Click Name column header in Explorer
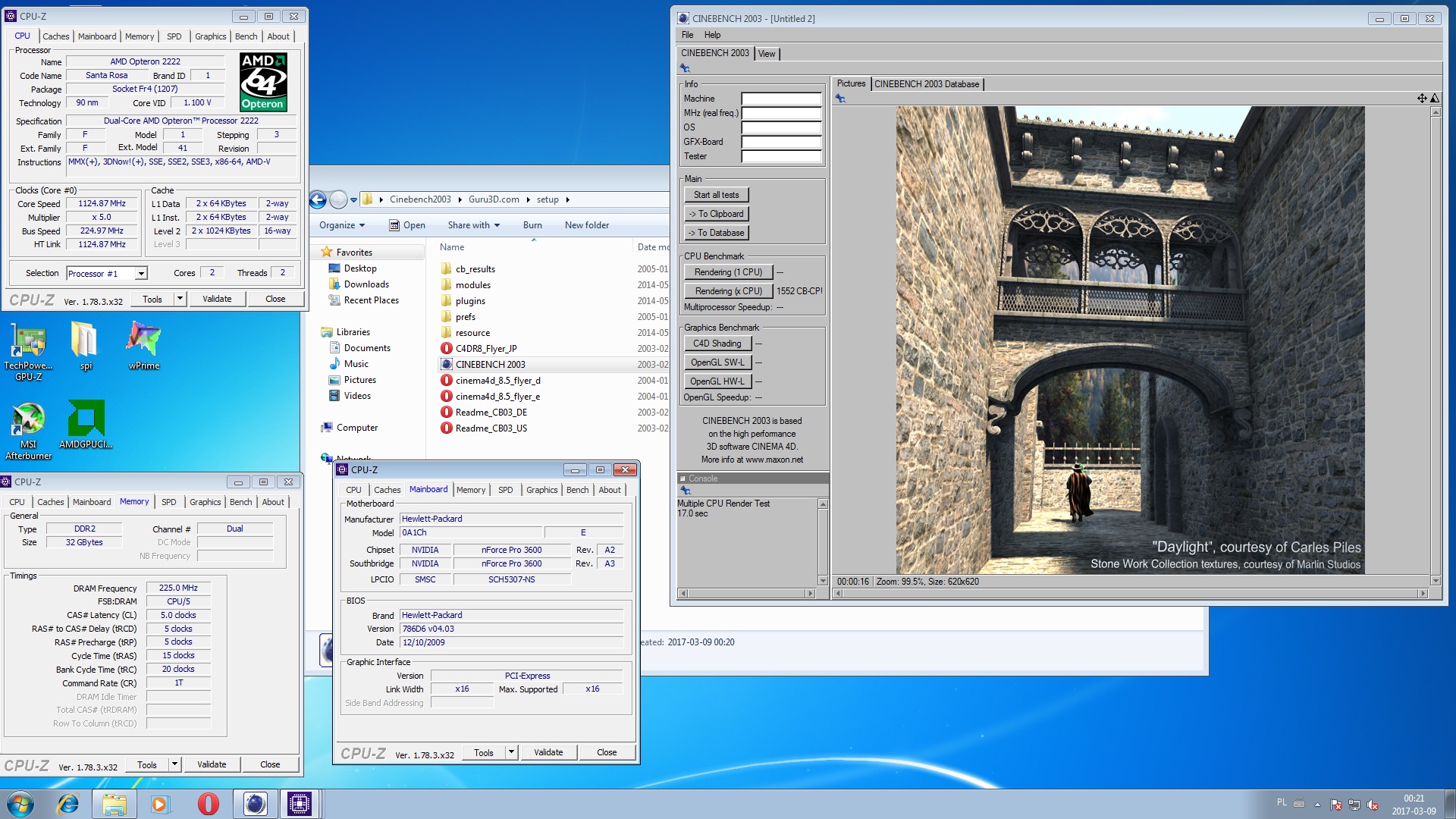The width and height of the screenshot is (1456, 819). 452,247
